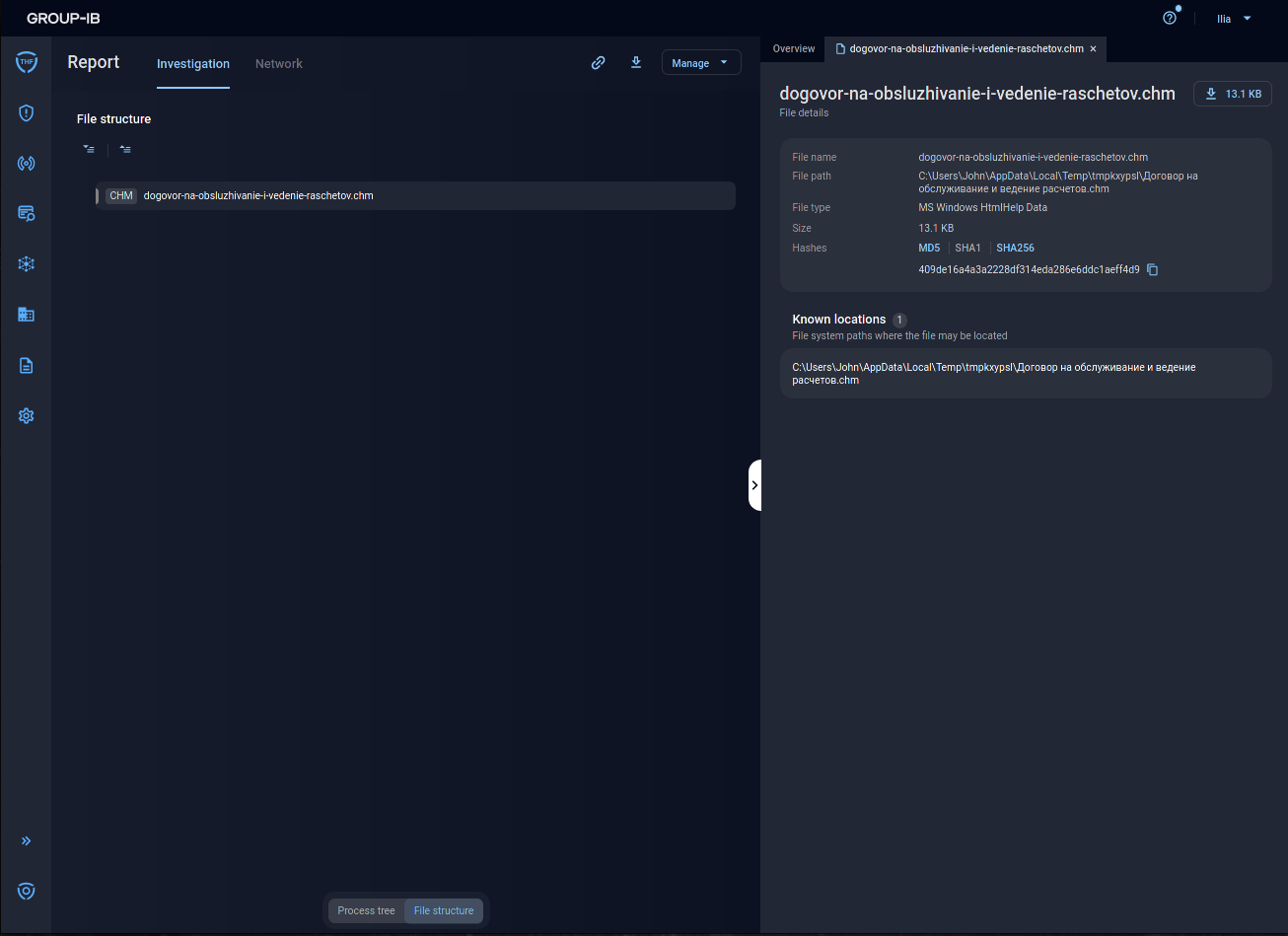The image size is (1288, 936).
Task: Click the share link icon above the report
Action: (x=599, y=62)
